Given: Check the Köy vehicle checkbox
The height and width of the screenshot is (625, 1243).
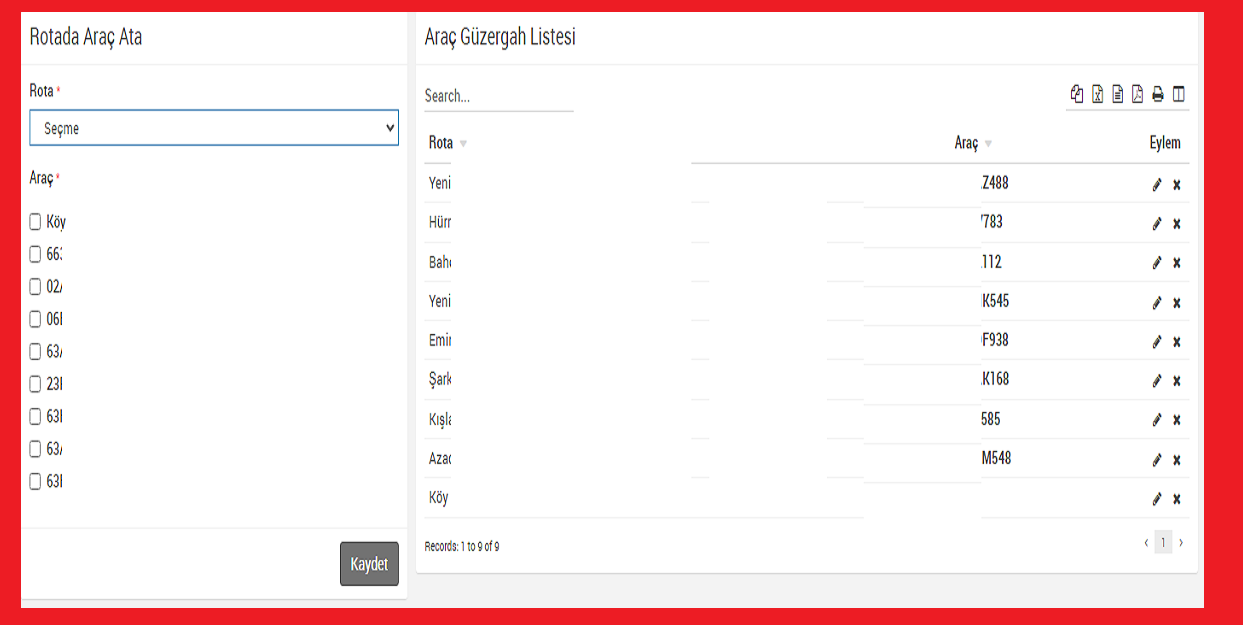Looking at the screenshot, I should (x=36, y=222).
